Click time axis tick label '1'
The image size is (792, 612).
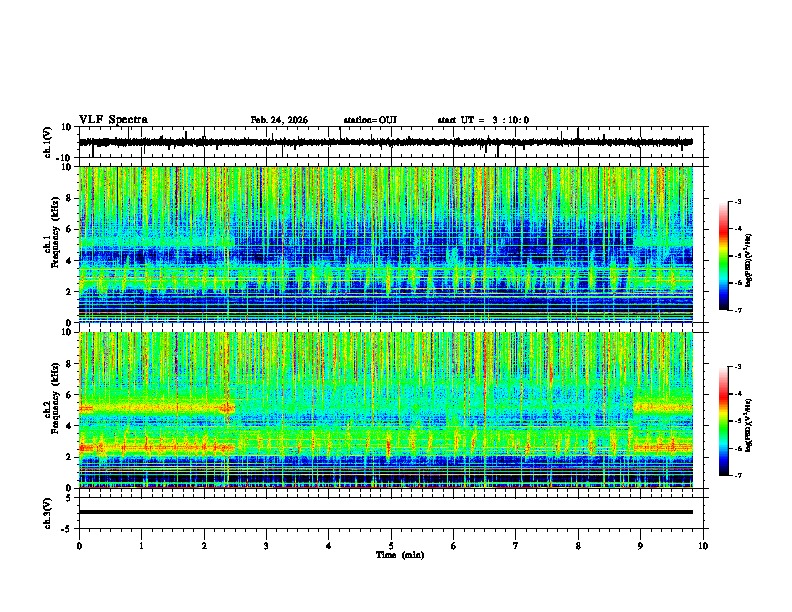tap(141, 545)
